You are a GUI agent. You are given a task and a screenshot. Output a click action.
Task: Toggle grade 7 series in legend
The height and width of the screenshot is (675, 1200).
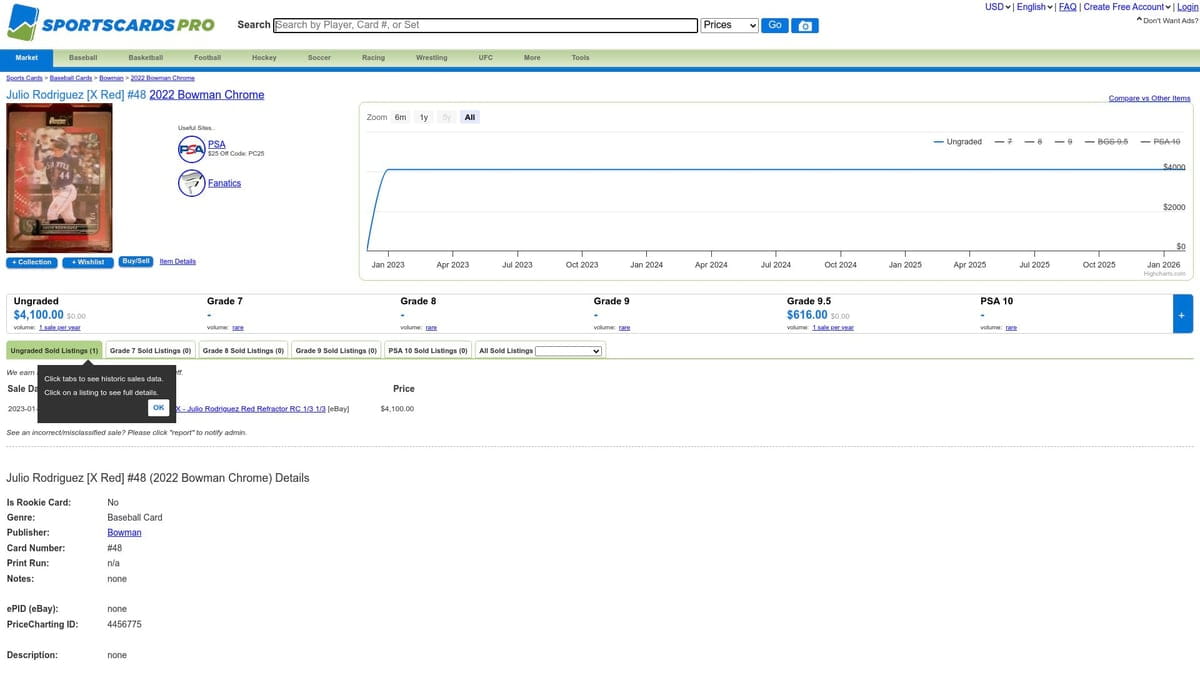[1004, 142]
